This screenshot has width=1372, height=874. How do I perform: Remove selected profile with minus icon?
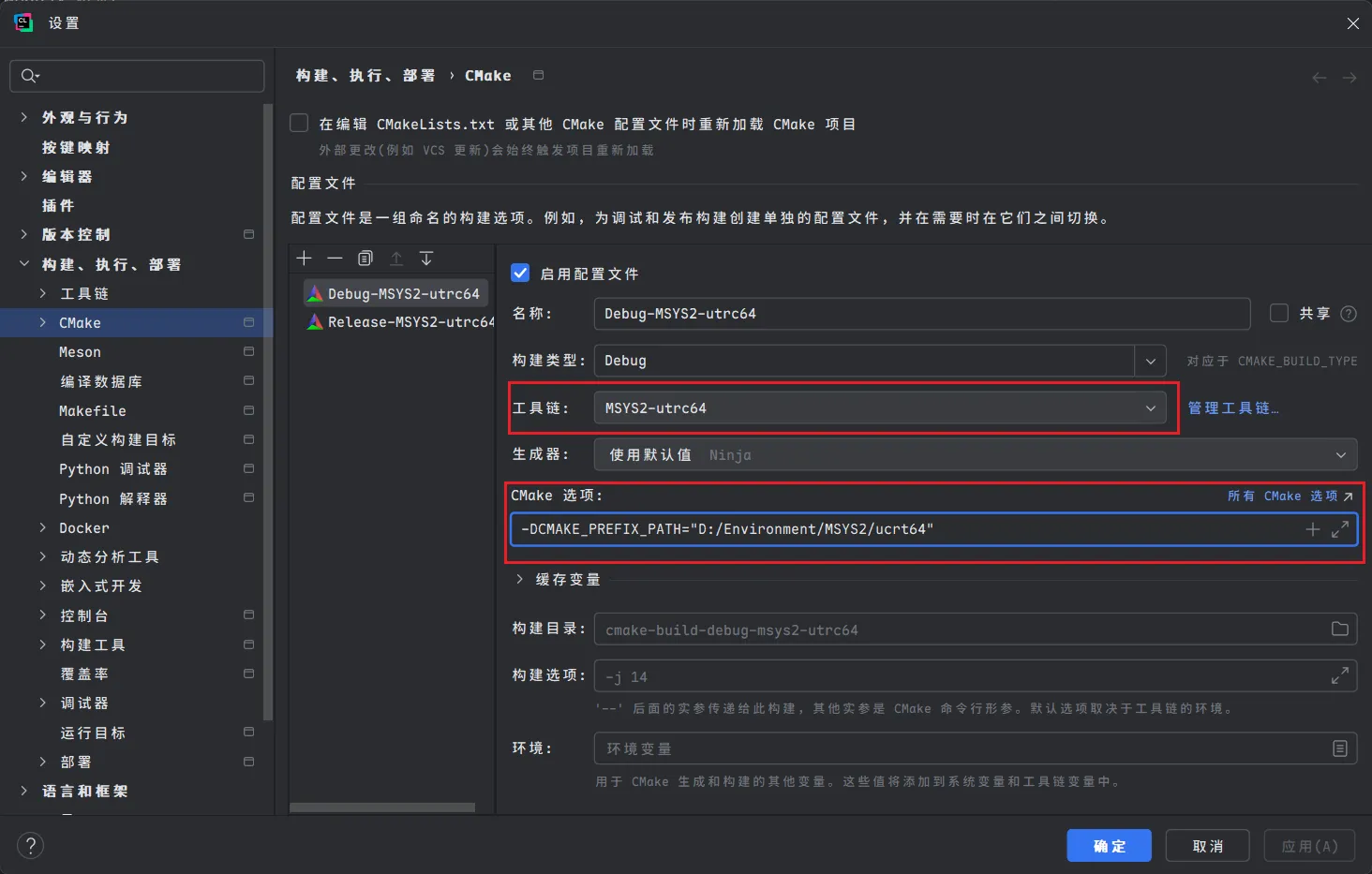tap(335, 258)
